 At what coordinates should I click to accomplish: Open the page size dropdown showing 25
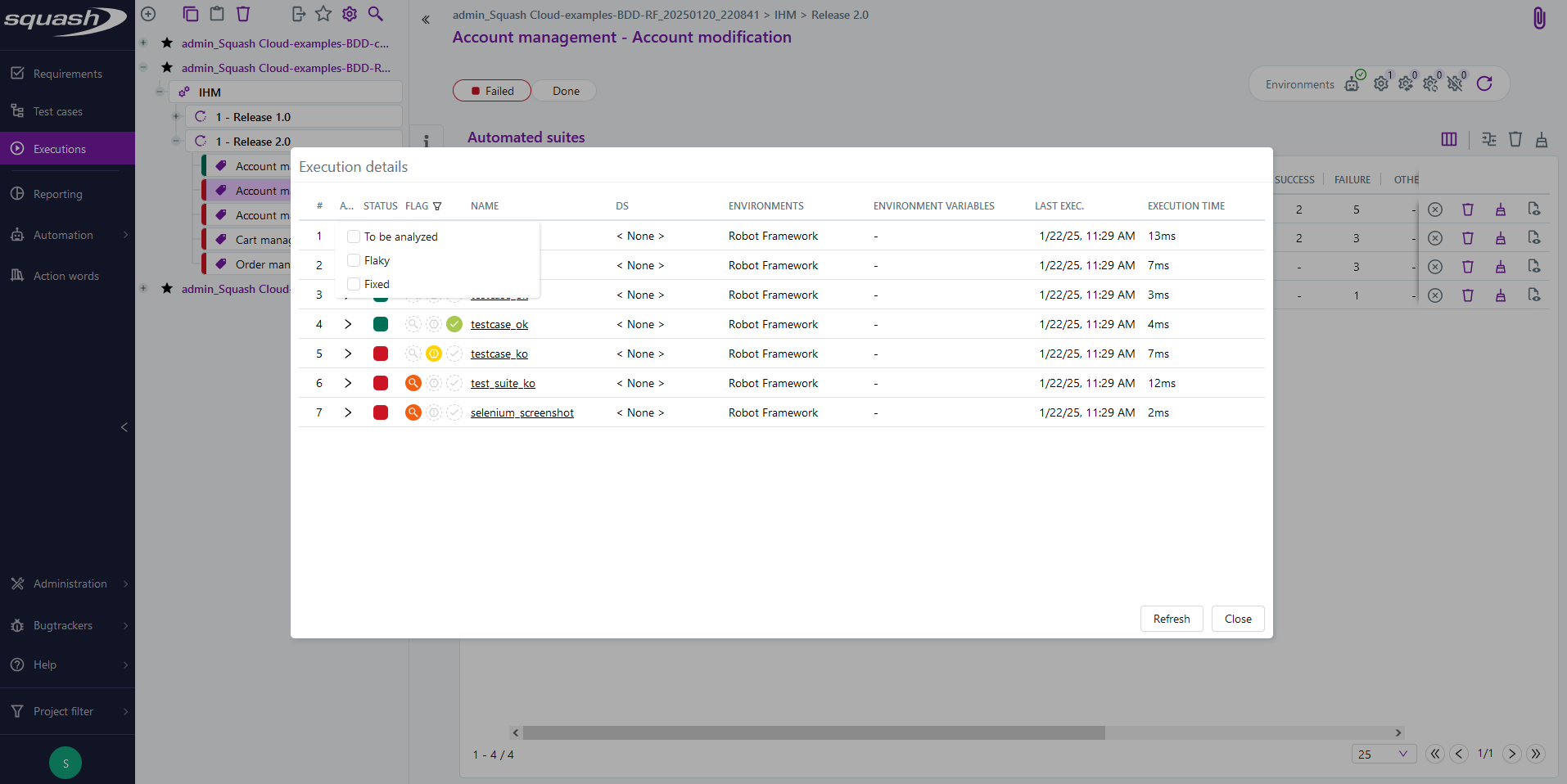1383,754
